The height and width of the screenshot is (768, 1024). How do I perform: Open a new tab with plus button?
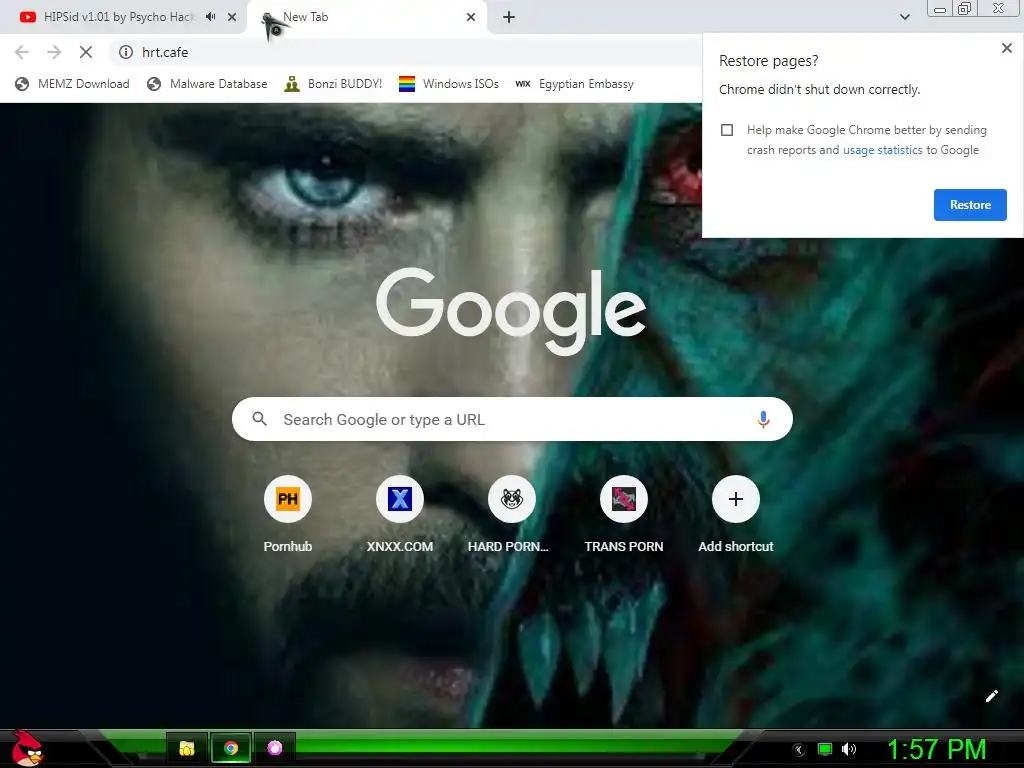point(509,17)
